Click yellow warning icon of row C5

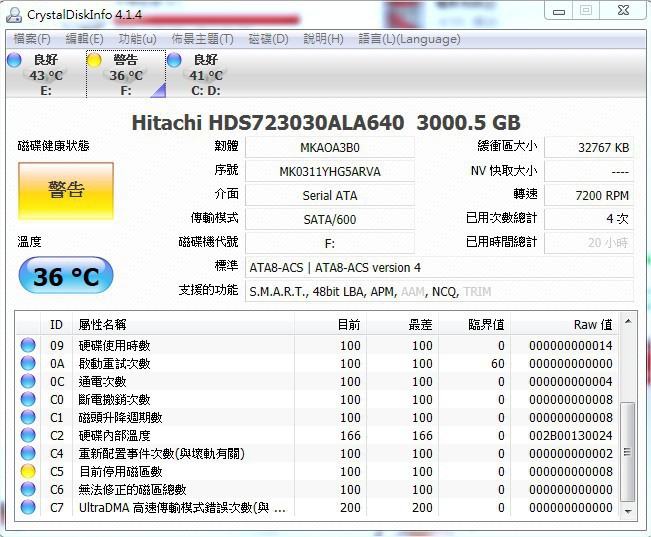click(28, 471)
